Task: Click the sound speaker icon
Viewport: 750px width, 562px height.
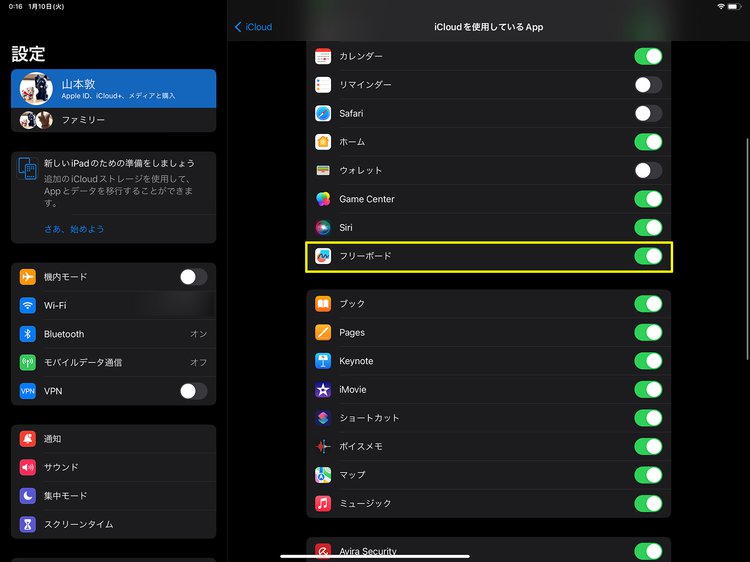Action: [x=28, y=467]
